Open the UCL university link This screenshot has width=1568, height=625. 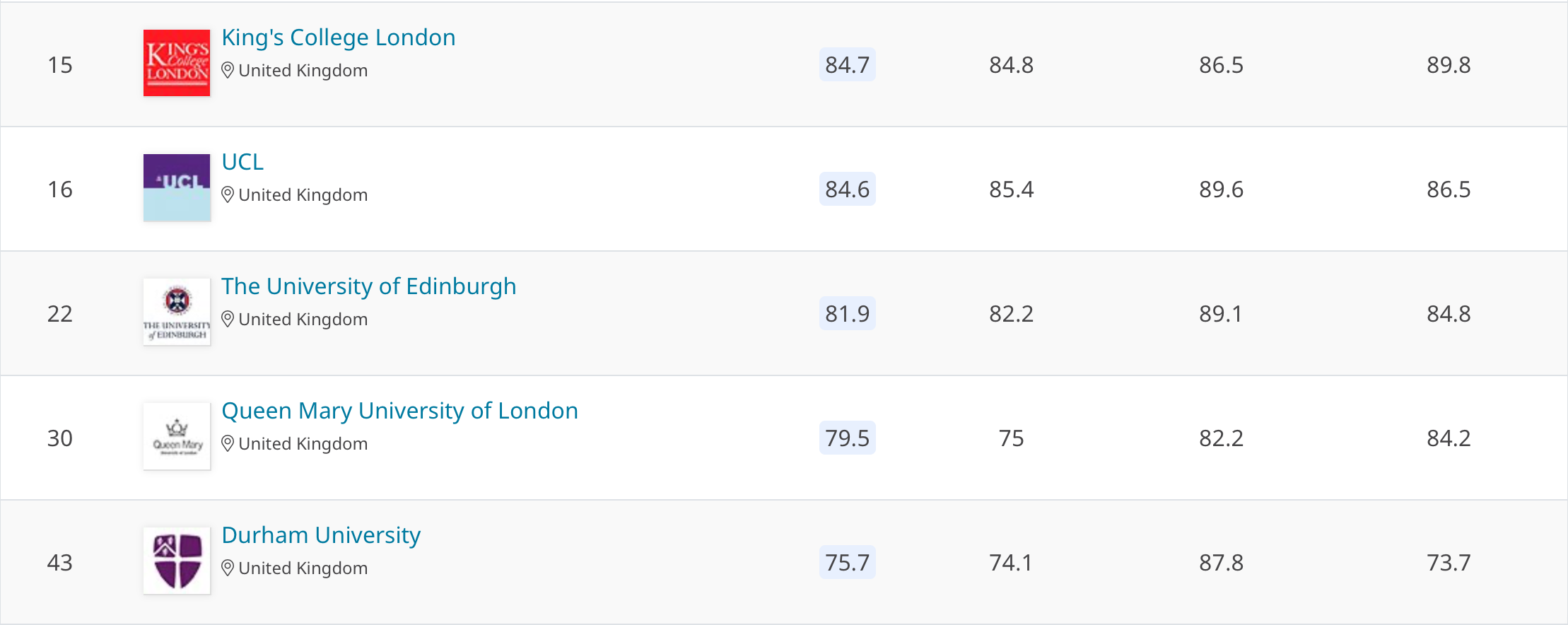pyautogui.click(x=242, y=162)
